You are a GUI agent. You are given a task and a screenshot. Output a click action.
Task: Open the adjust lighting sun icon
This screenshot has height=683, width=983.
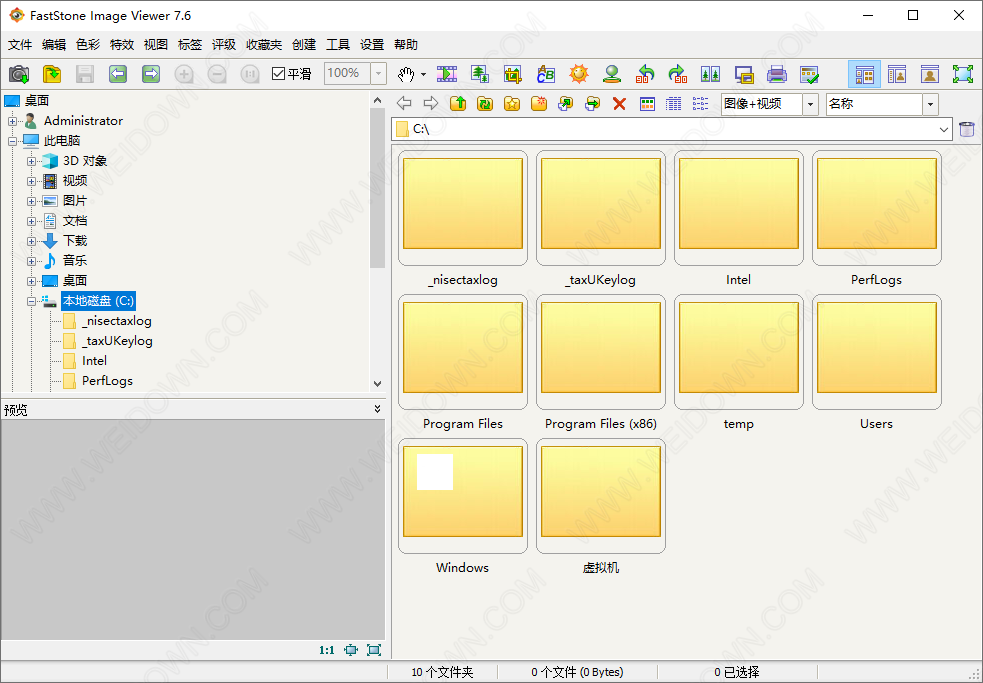[579, 74]
